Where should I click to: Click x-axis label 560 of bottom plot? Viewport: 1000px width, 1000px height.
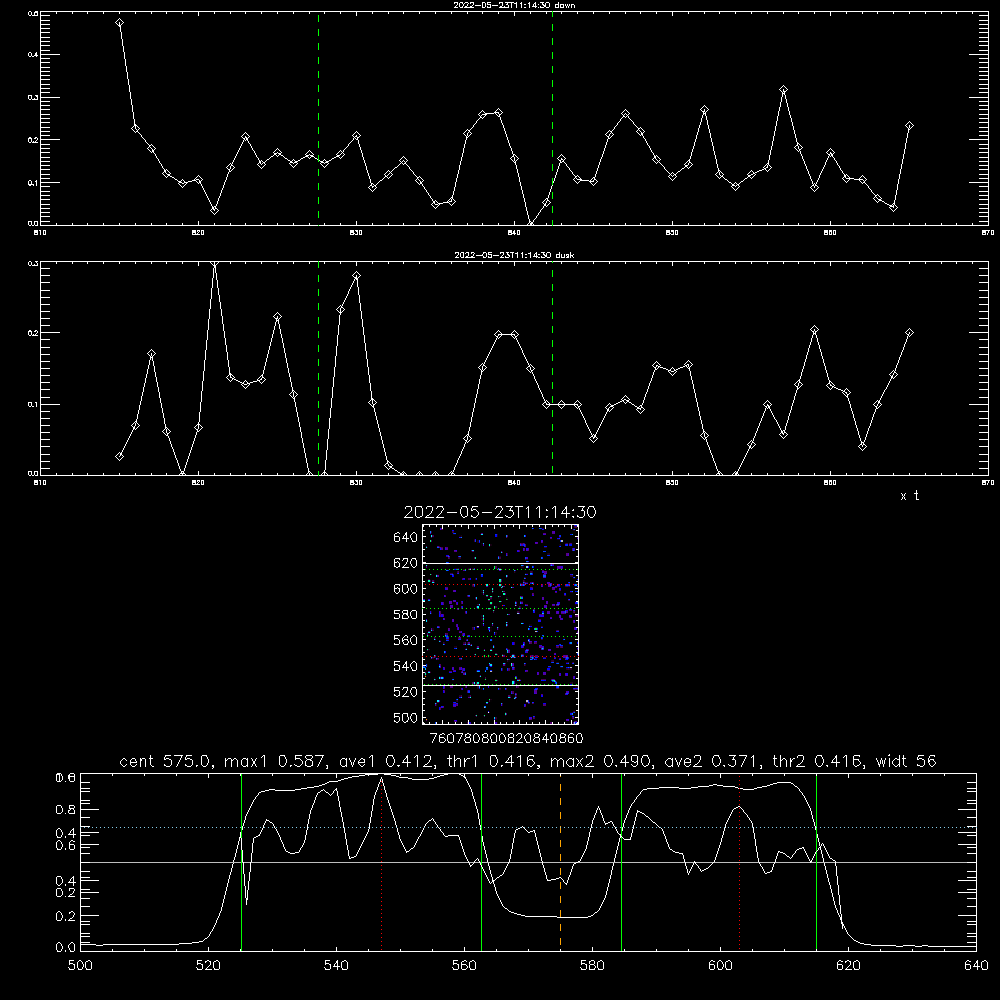[464, 966]
